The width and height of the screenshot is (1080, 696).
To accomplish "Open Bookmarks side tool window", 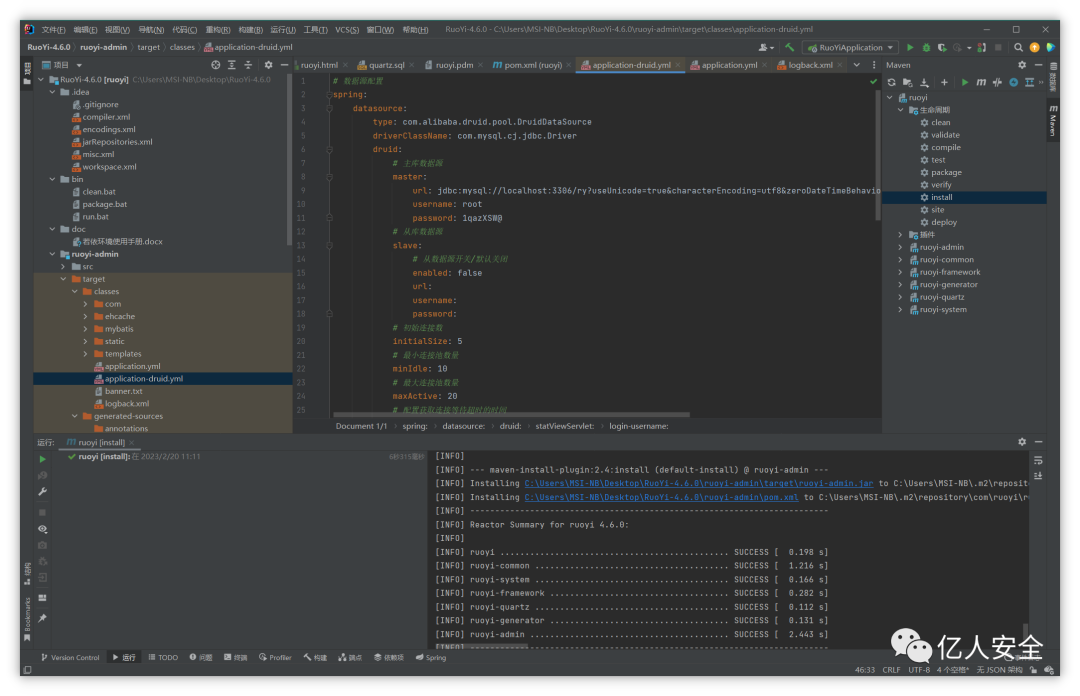I will point(28,620).
